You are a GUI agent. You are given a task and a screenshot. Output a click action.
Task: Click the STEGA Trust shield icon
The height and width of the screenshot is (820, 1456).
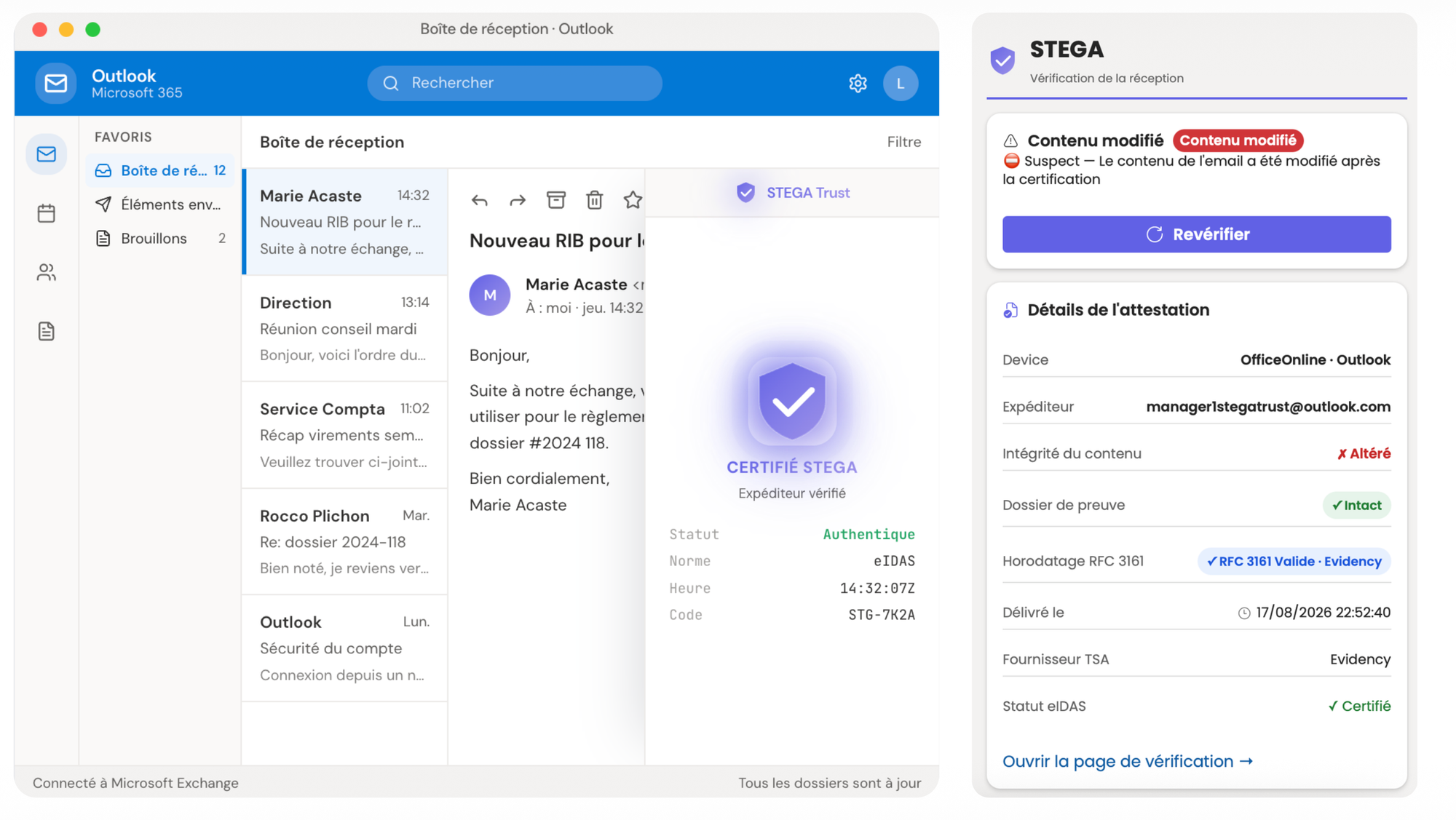click(745, 193)
